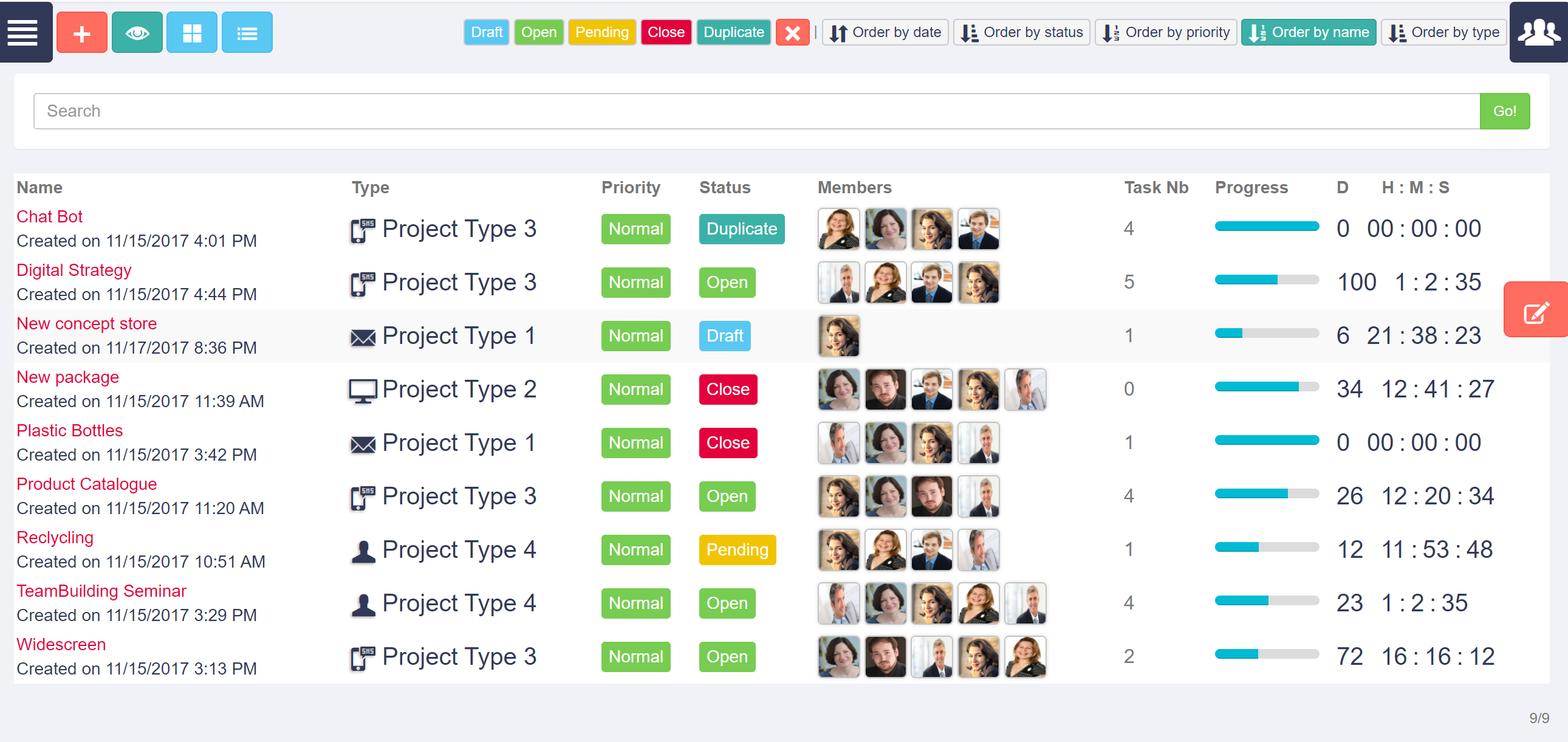1568x742 pixels.
Task: Open the red floating edit note button
Action: pos(1536,309)
